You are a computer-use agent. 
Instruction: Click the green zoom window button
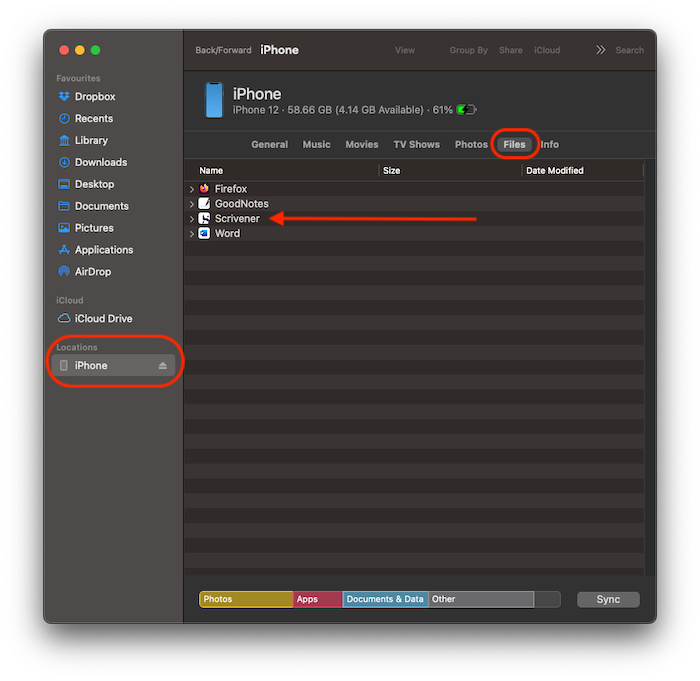coord(96,50)
